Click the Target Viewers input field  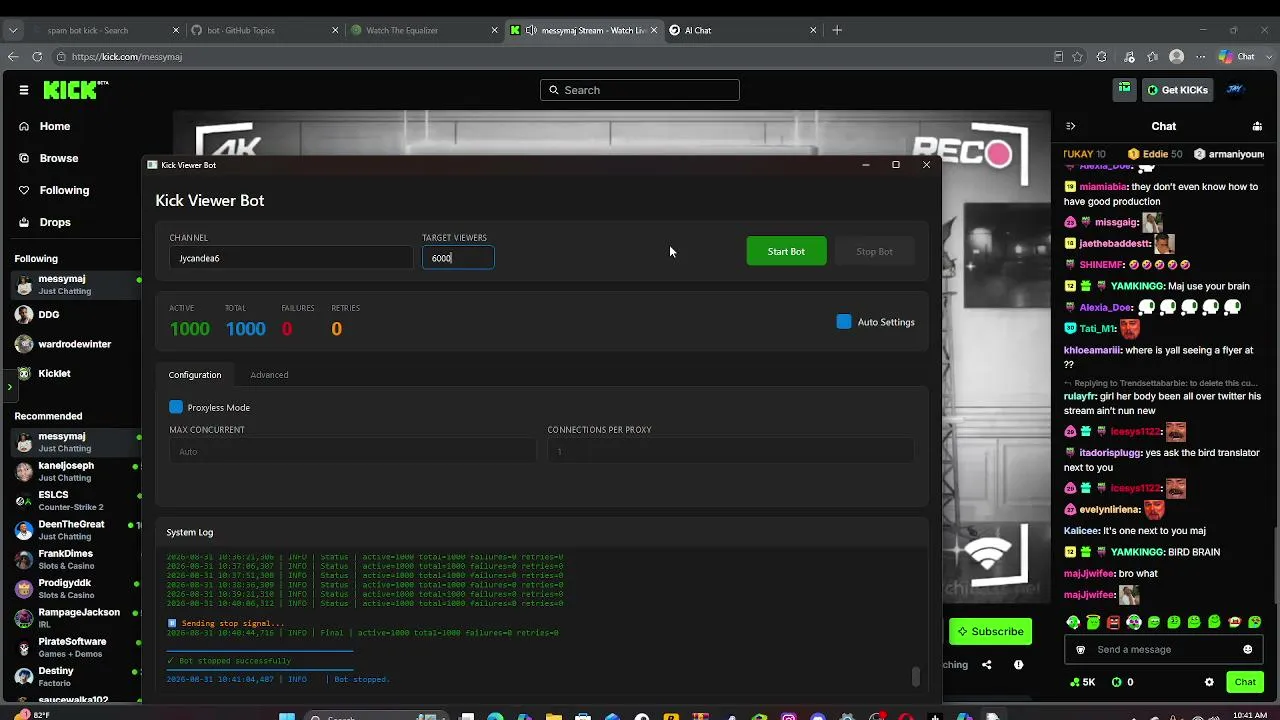(x=458, y=258)
